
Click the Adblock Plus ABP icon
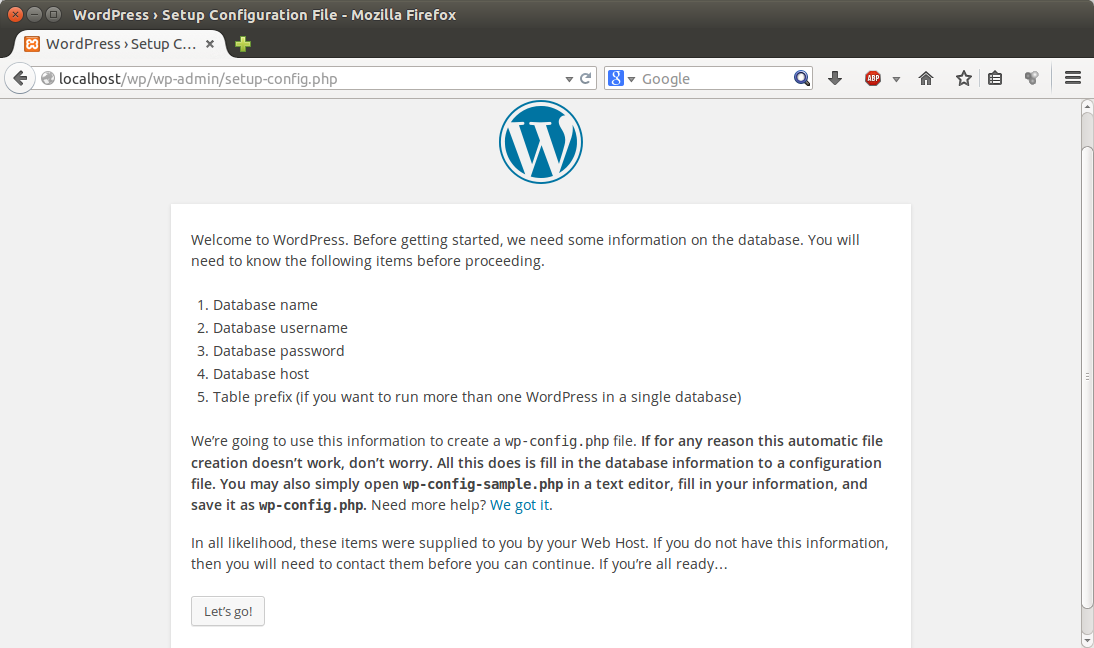tap(873, 78)
